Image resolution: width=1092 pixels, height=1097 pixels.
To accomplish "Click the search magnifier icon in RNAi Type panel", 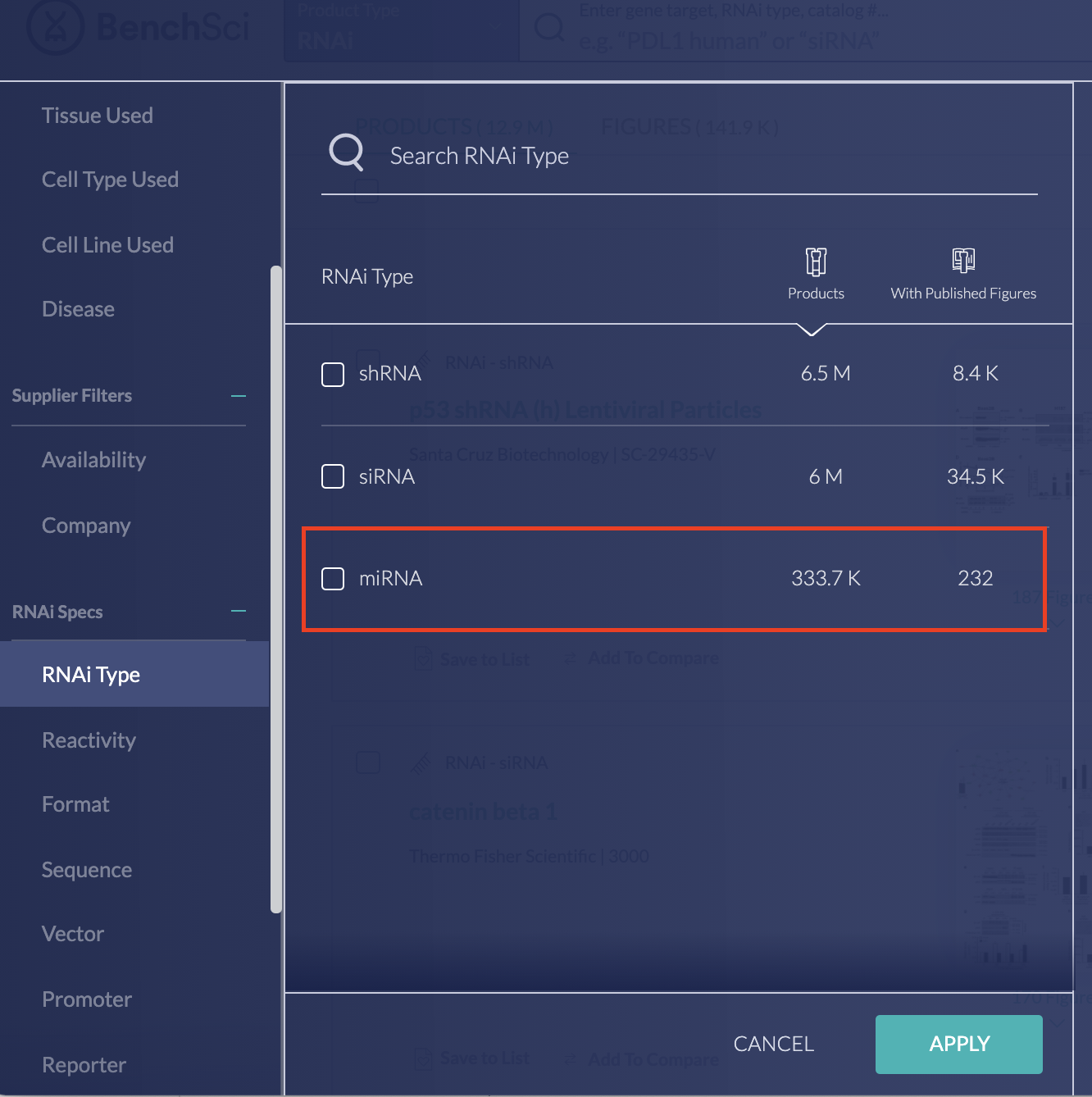I will (x=346, y=152).
